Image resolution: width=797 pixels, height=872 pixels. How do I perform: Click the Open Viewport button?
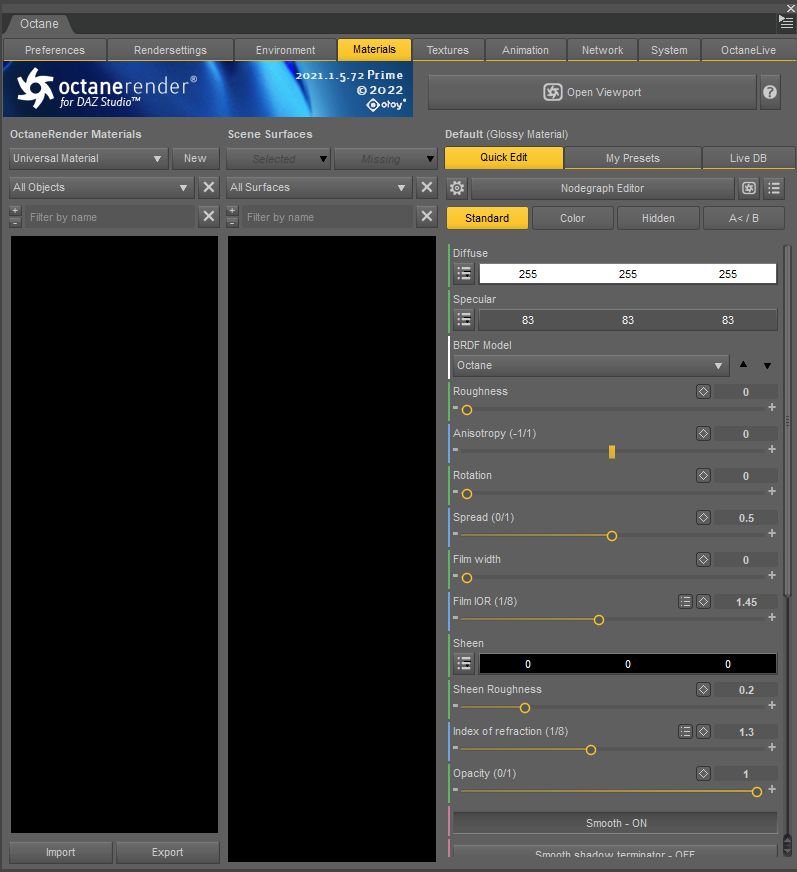[x=592, y=92]
